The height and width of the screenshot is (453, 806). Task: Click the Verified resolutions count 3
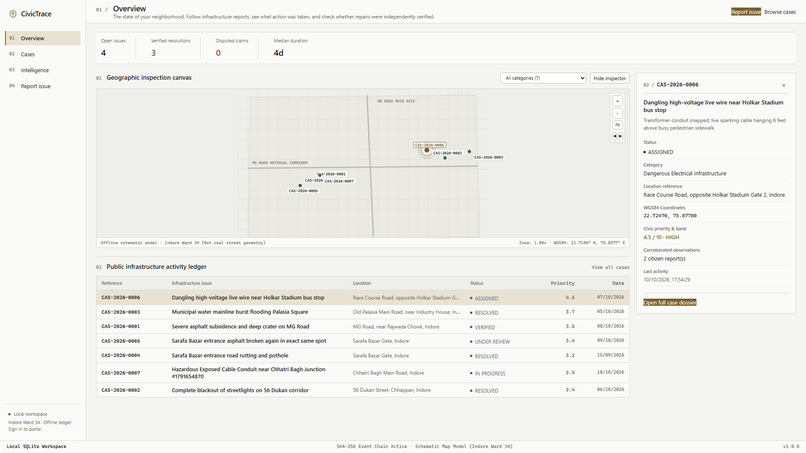[153, 53]
